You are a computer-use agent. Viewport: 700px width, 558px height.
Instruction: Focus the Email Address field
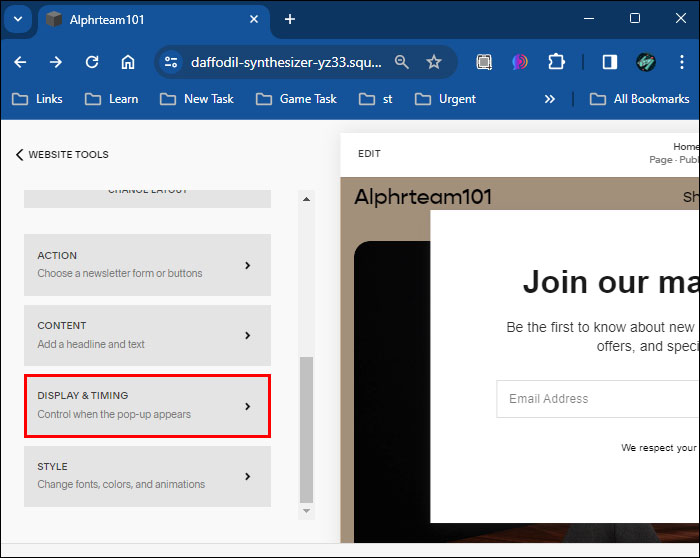click(597, 399)
